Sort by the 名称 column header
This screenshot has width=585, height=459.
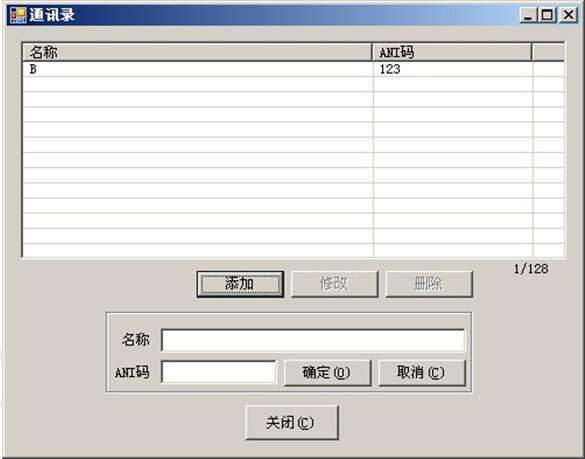[x=197, y=52]
